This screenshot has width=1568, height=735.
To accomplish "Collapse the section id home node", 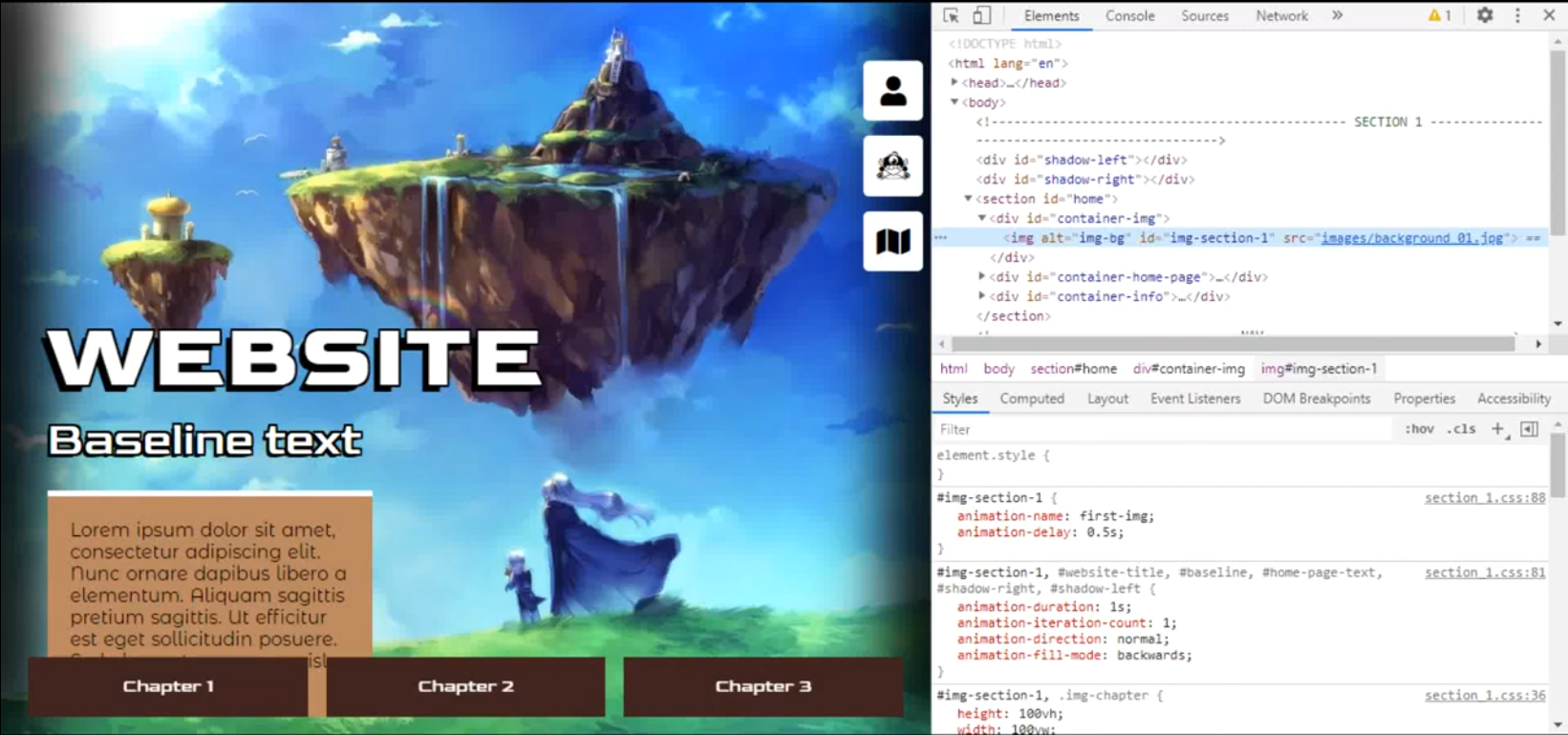I will tap(968, 199).
